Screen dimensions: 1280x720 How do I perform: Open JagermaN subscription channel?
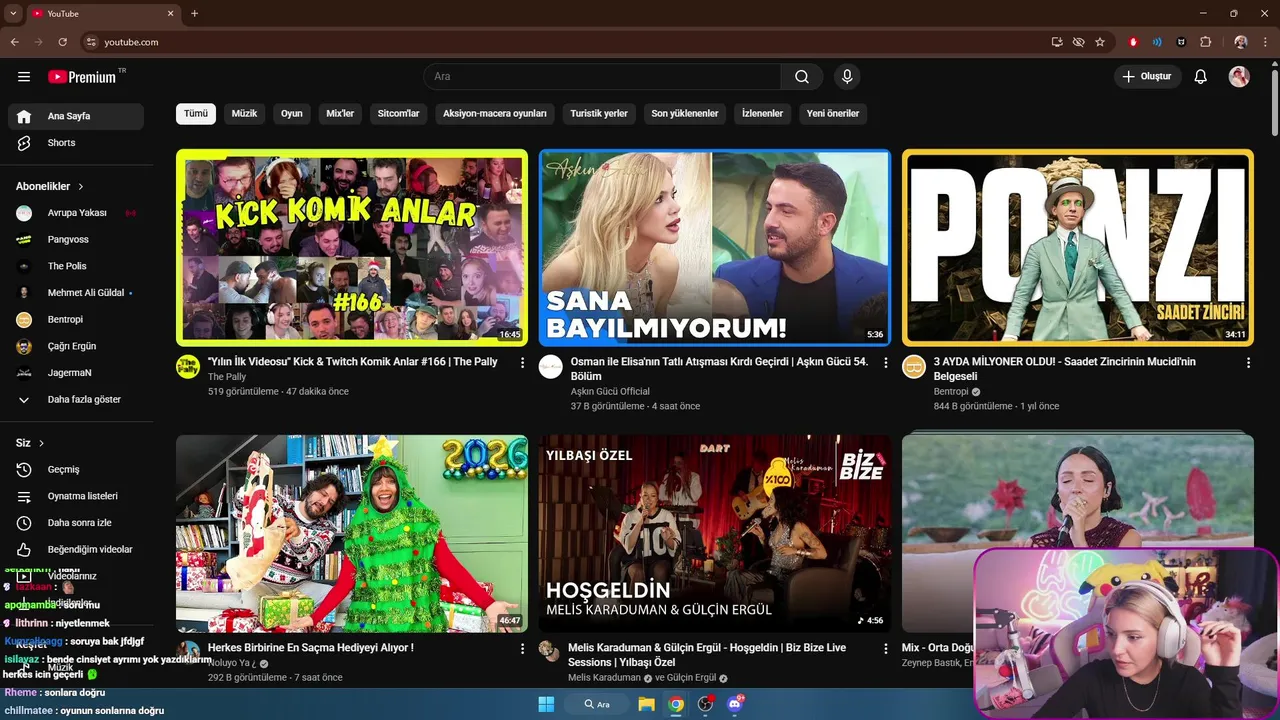76,373
